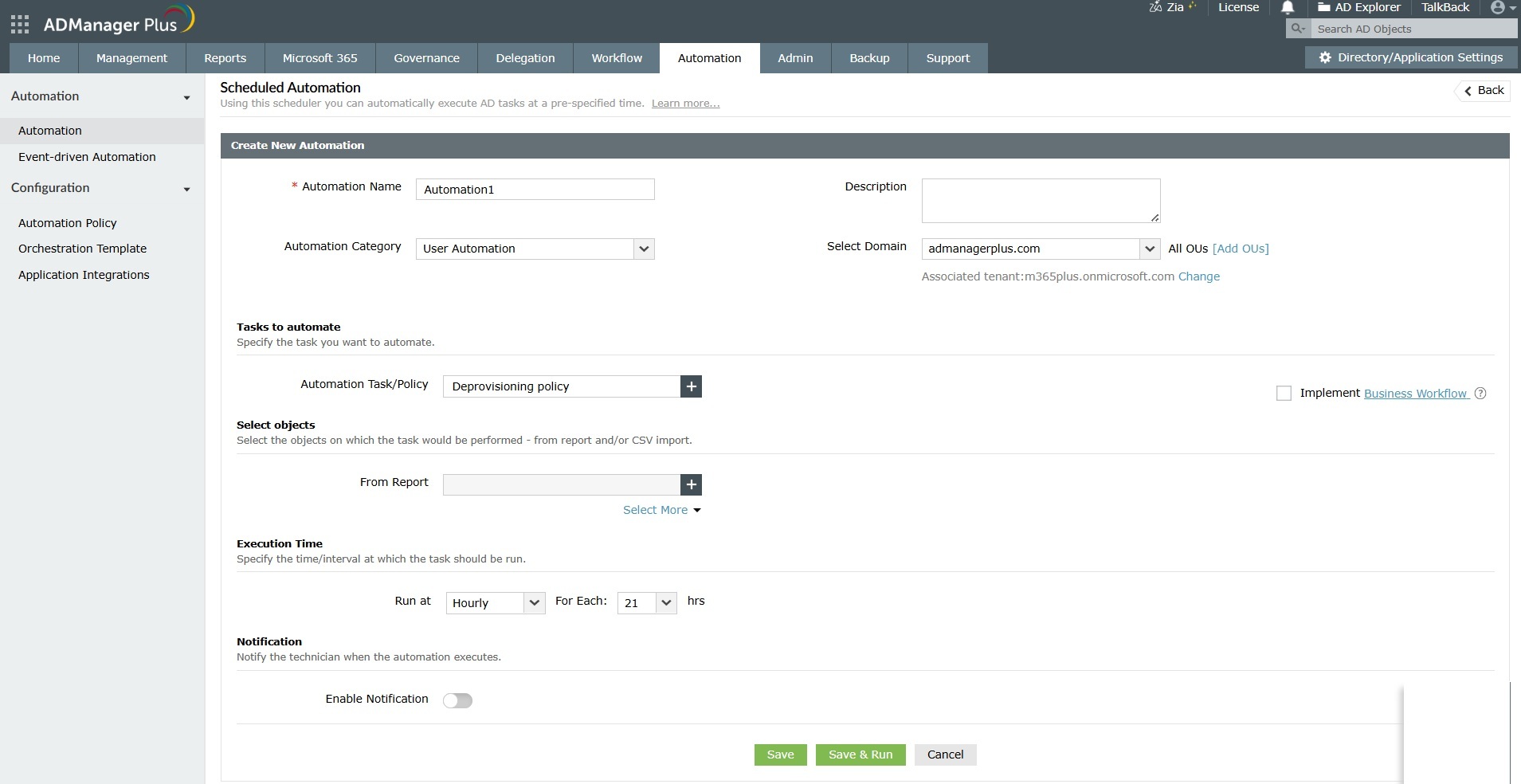Click inside the Automation Name field
This screenshot has width=1521, height=784.
tap(534, 189)
